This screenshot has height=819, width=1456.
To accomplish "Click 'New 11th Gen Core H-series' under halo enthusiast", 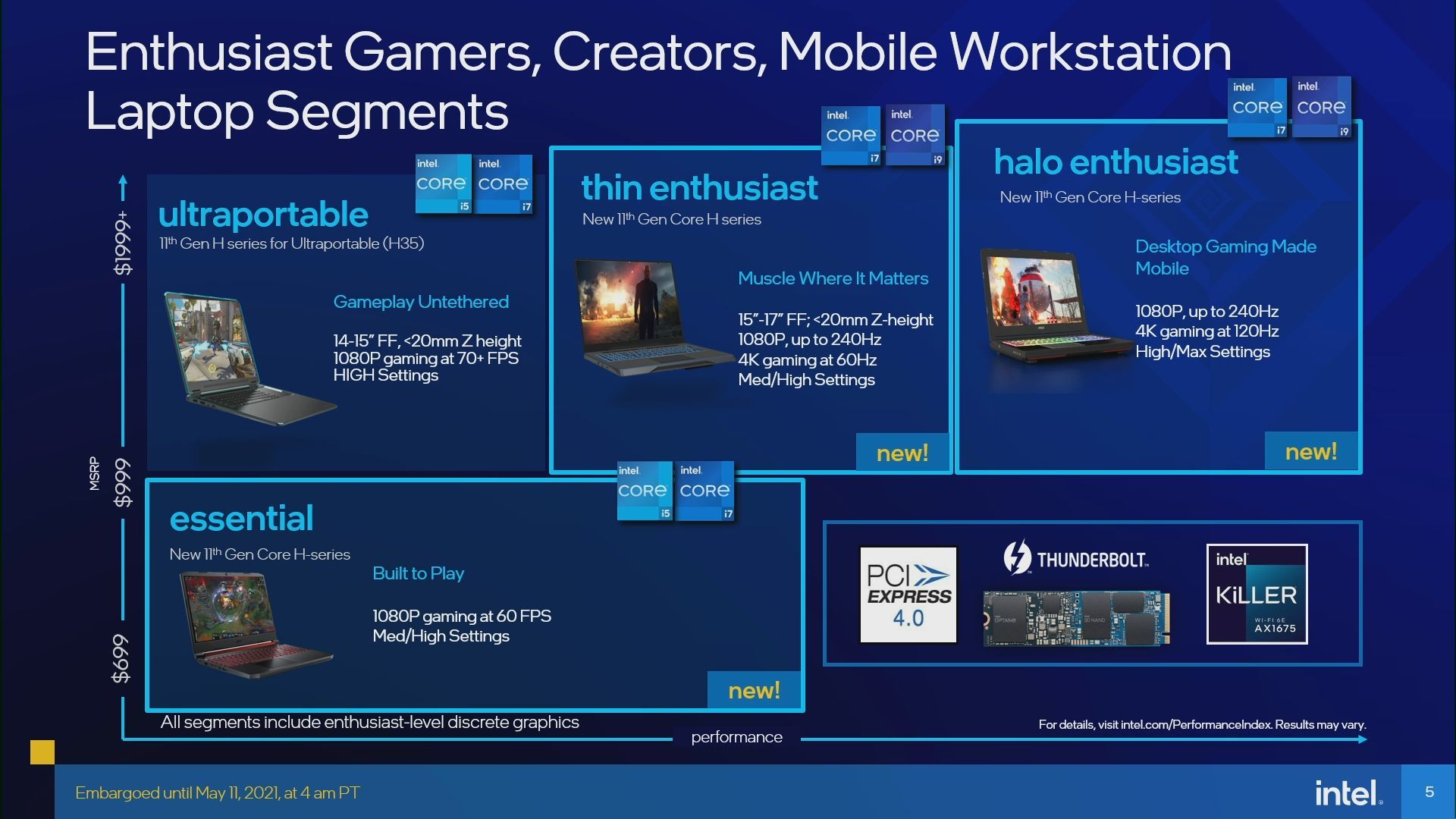I will click(x=1090, y=197).
